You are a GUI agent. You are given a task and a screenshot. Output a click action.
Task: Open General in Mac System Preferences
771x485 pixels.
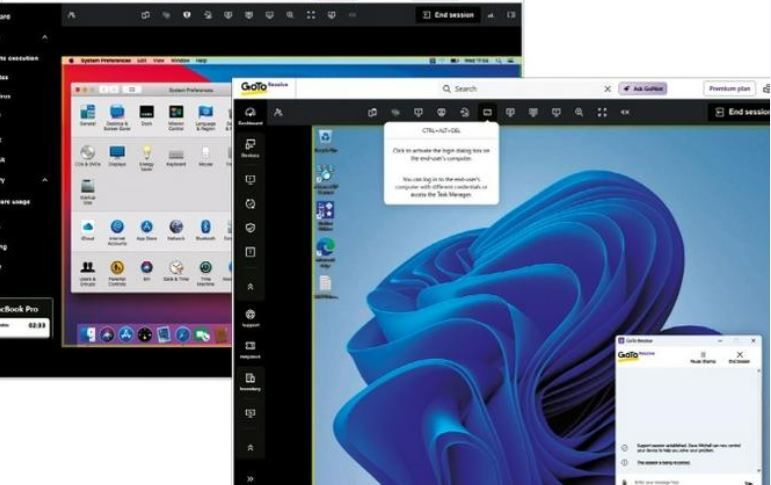(88, 116)
